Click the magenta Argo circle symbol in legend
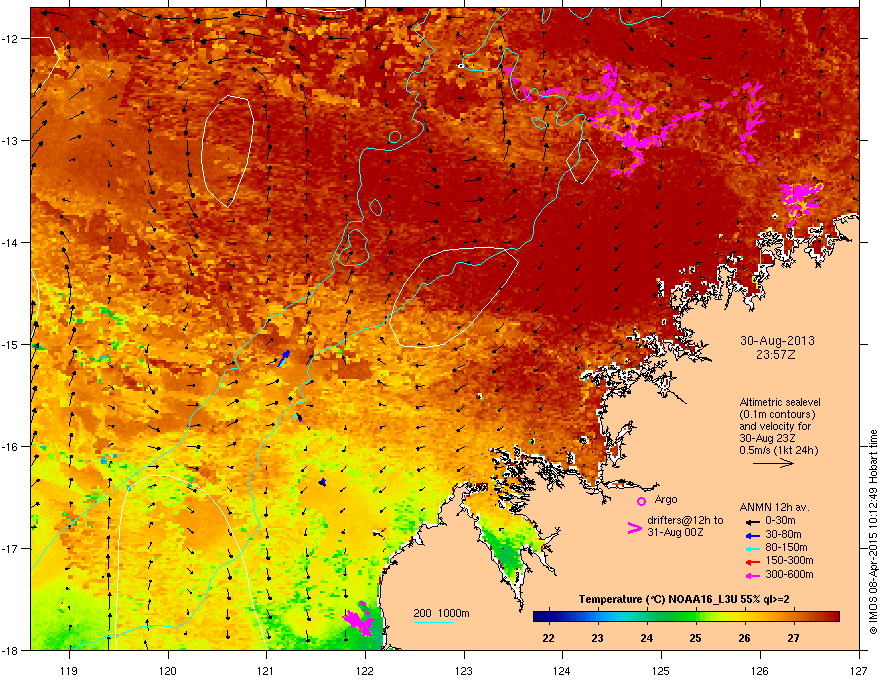 641,501
